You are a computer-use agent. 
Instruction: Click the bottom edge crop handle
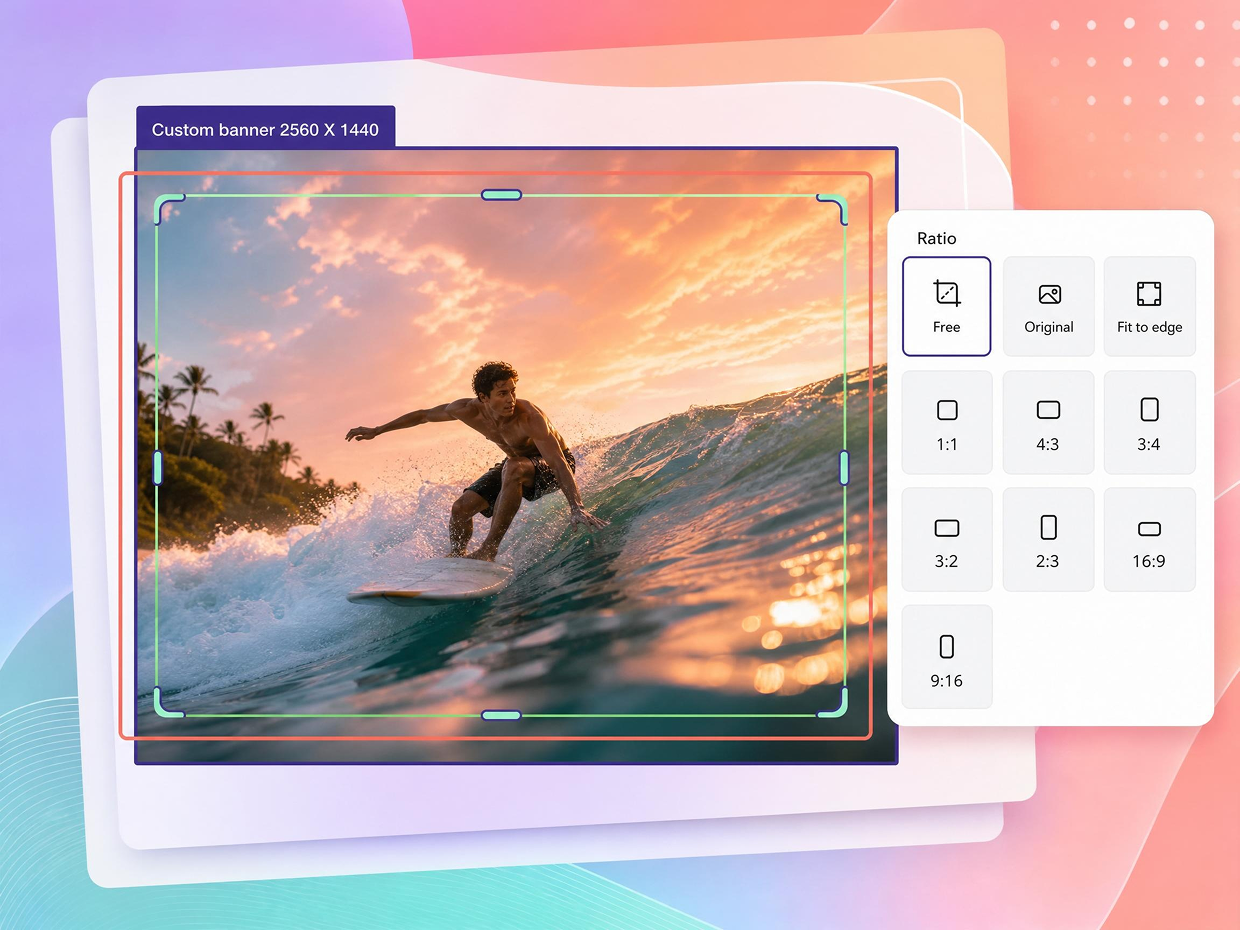tap(501, 715)
